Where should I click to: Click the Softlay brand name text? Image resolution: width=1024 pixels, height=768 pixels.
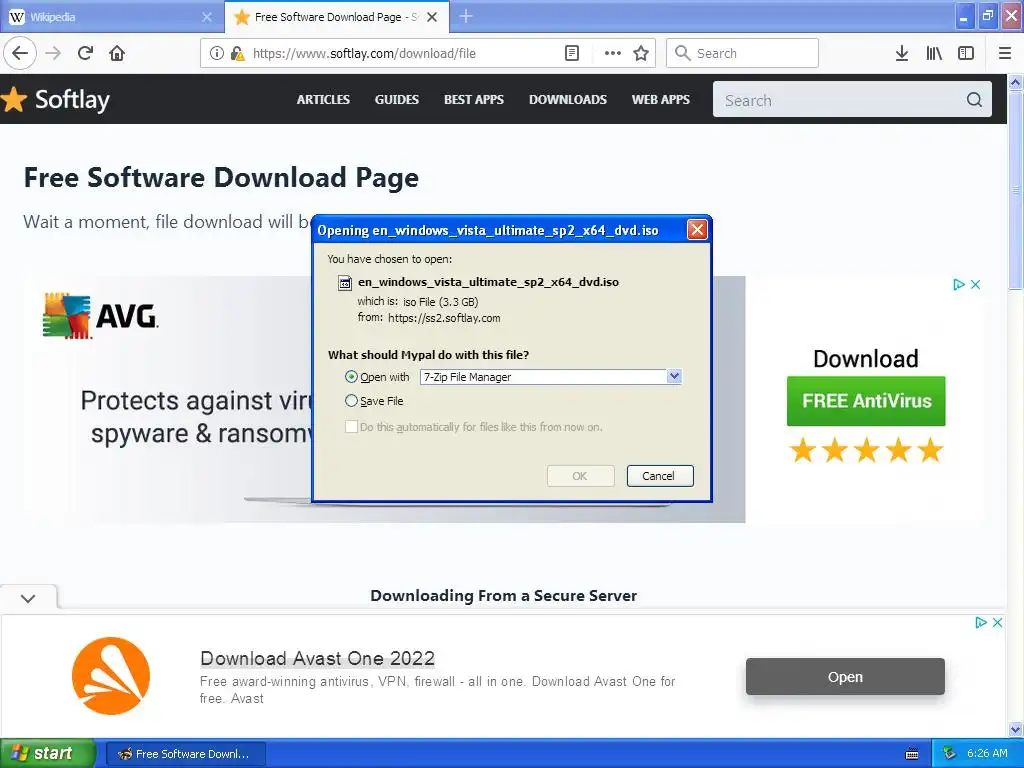click(x=72, y=99)
